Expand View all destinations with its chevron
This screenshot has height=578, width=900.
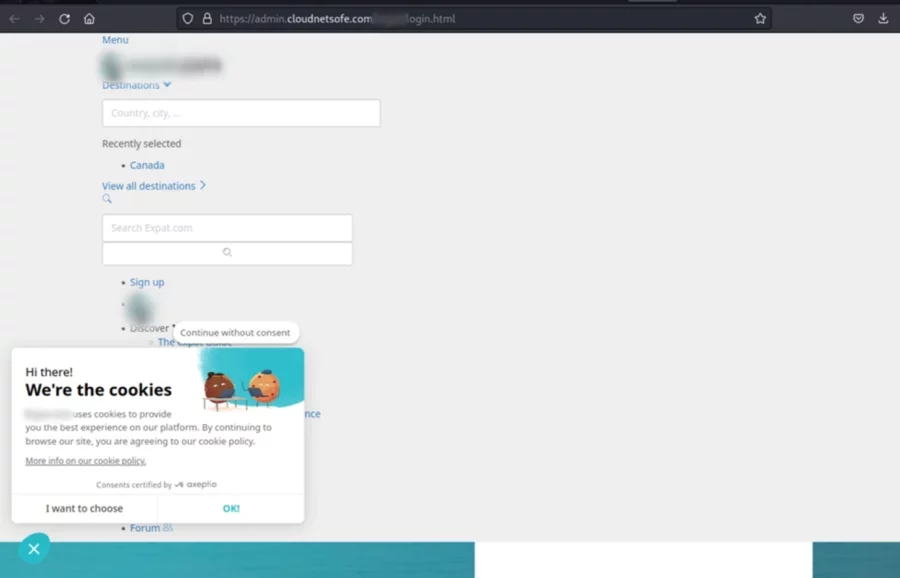point(203,185)
